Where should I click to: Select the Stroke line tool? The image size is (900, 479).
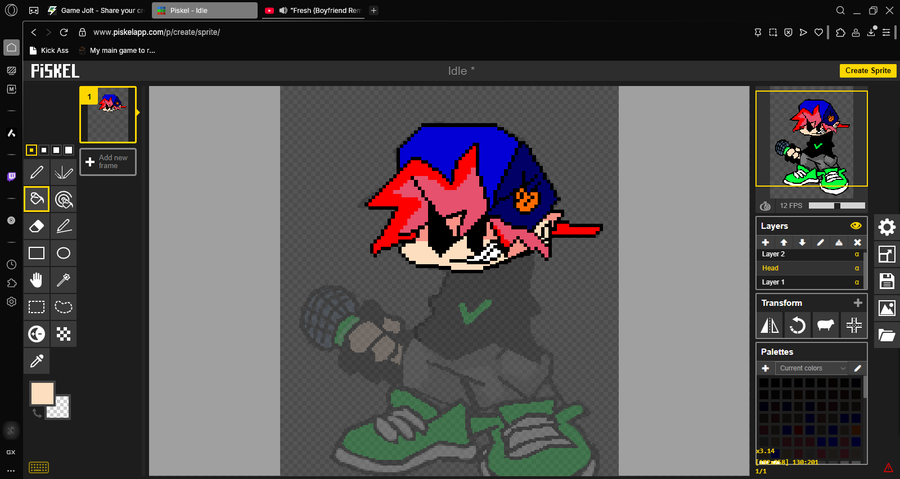click(x=64, y=226)
